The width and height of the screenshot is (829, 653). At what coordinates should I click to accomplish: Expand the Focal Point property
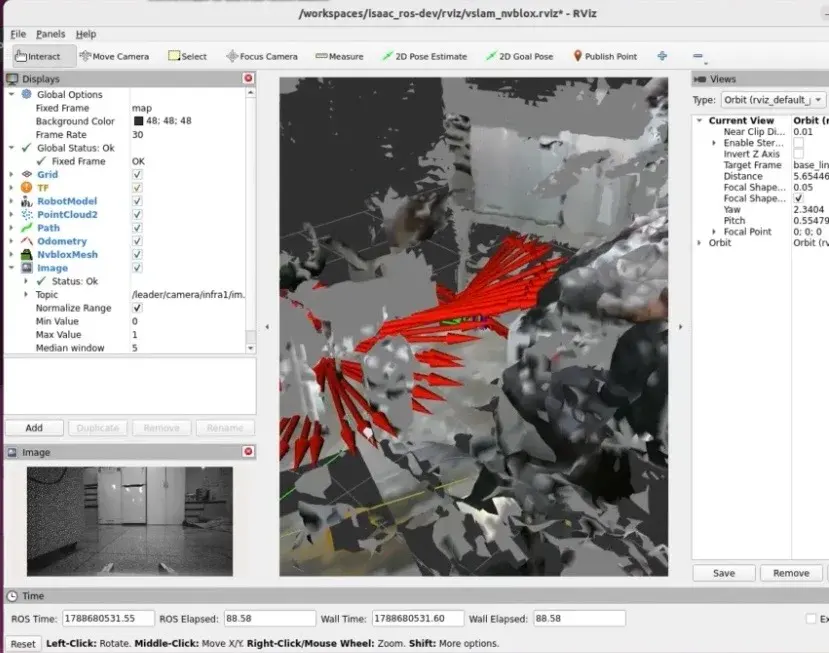[x=714, y=232]
